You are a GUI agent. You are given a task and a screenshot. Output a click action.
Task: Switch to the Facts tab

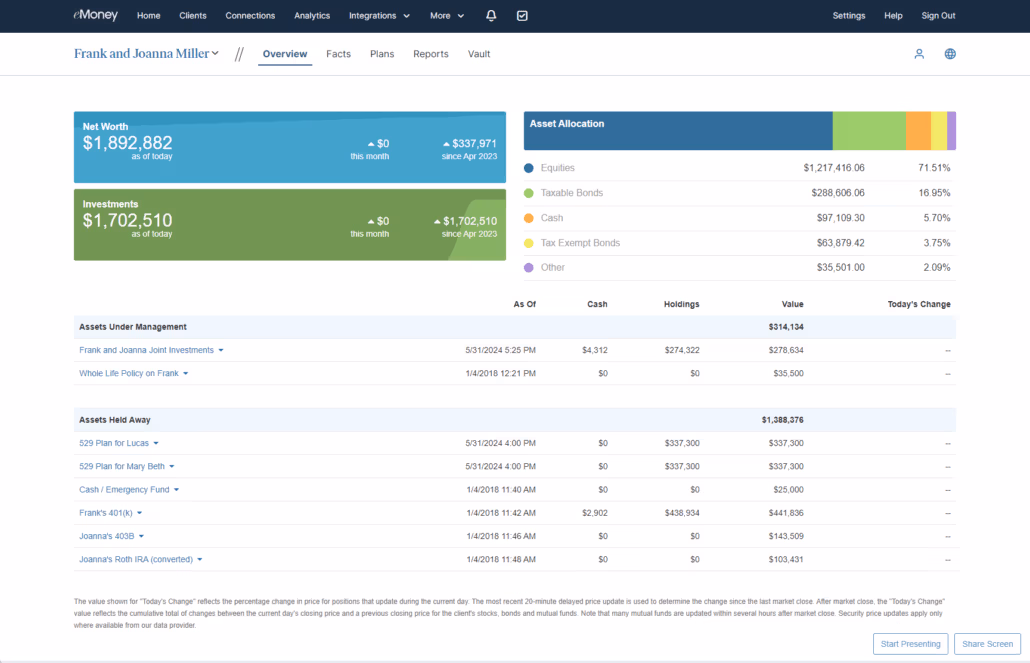point(338,54)
